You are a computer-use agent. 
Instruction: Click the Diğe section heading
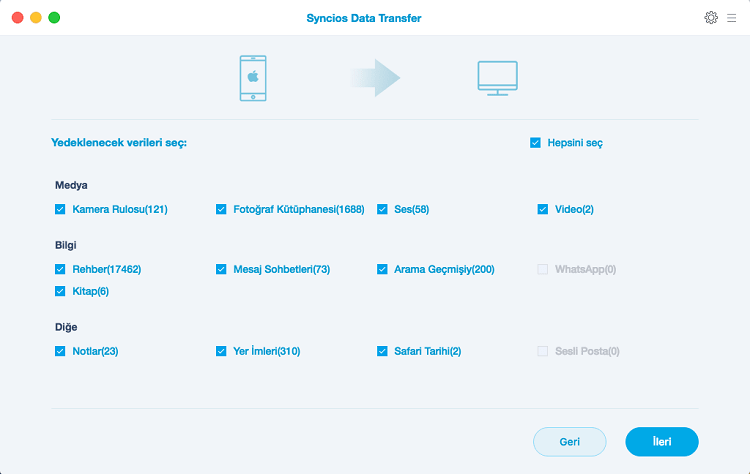coord(66,327)
